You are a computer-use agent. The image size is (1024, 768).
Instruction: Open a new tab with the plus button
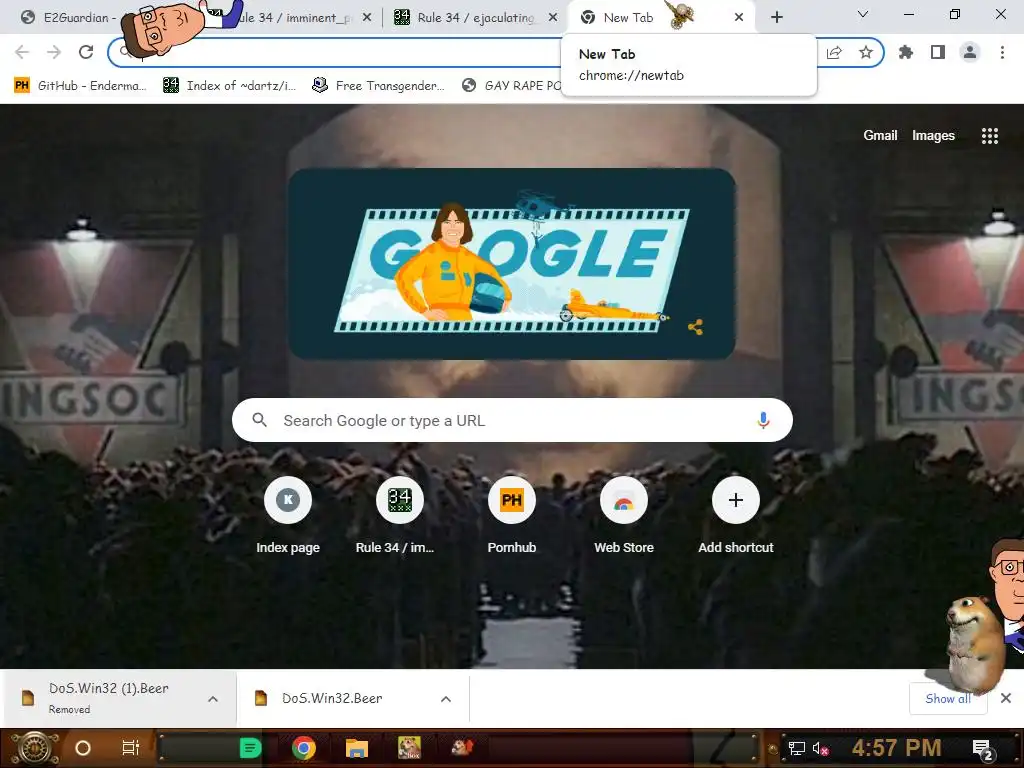click(776, 17)
